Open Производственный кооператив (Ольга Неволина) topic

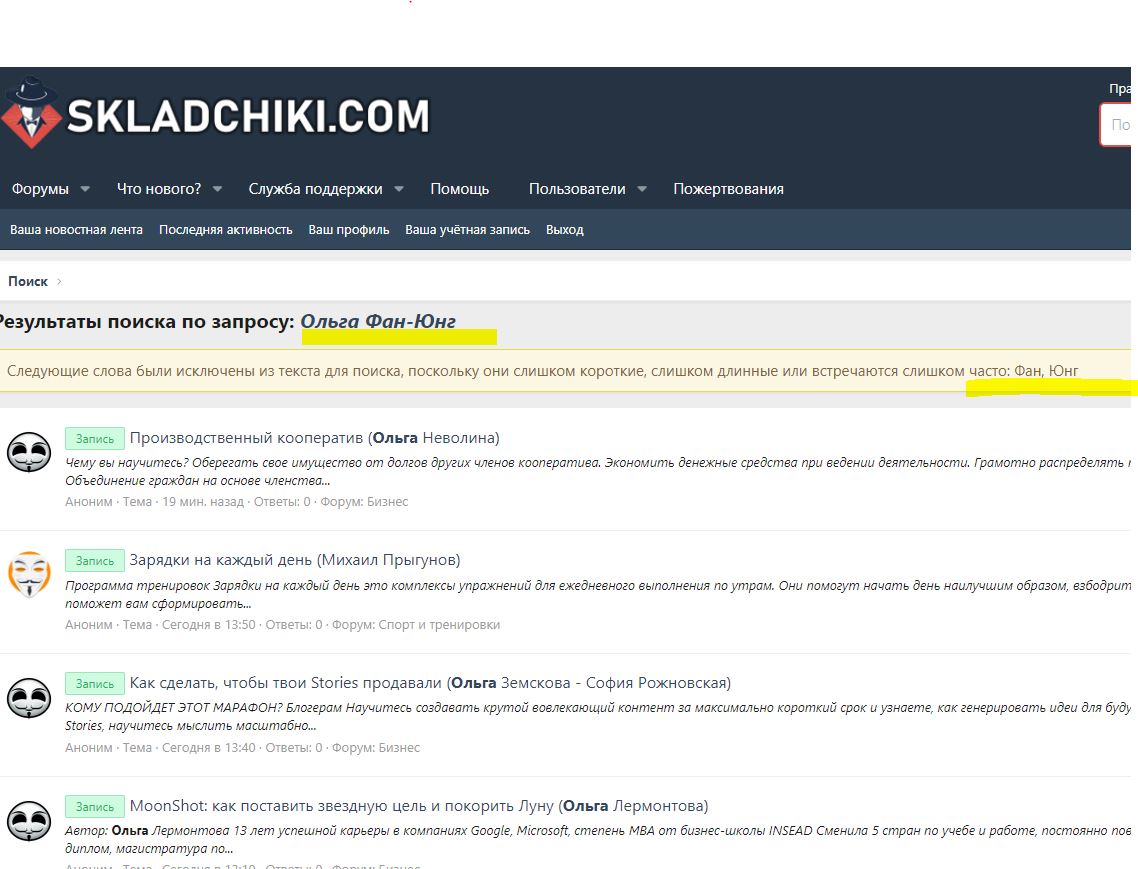click(x=314, y=438)
